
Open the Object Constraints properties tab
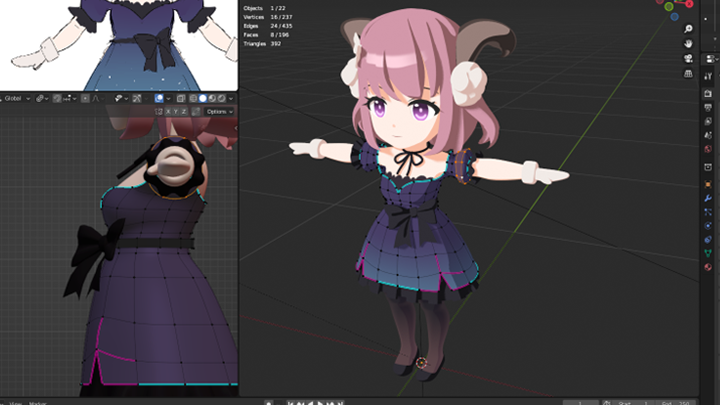point(708,239)
